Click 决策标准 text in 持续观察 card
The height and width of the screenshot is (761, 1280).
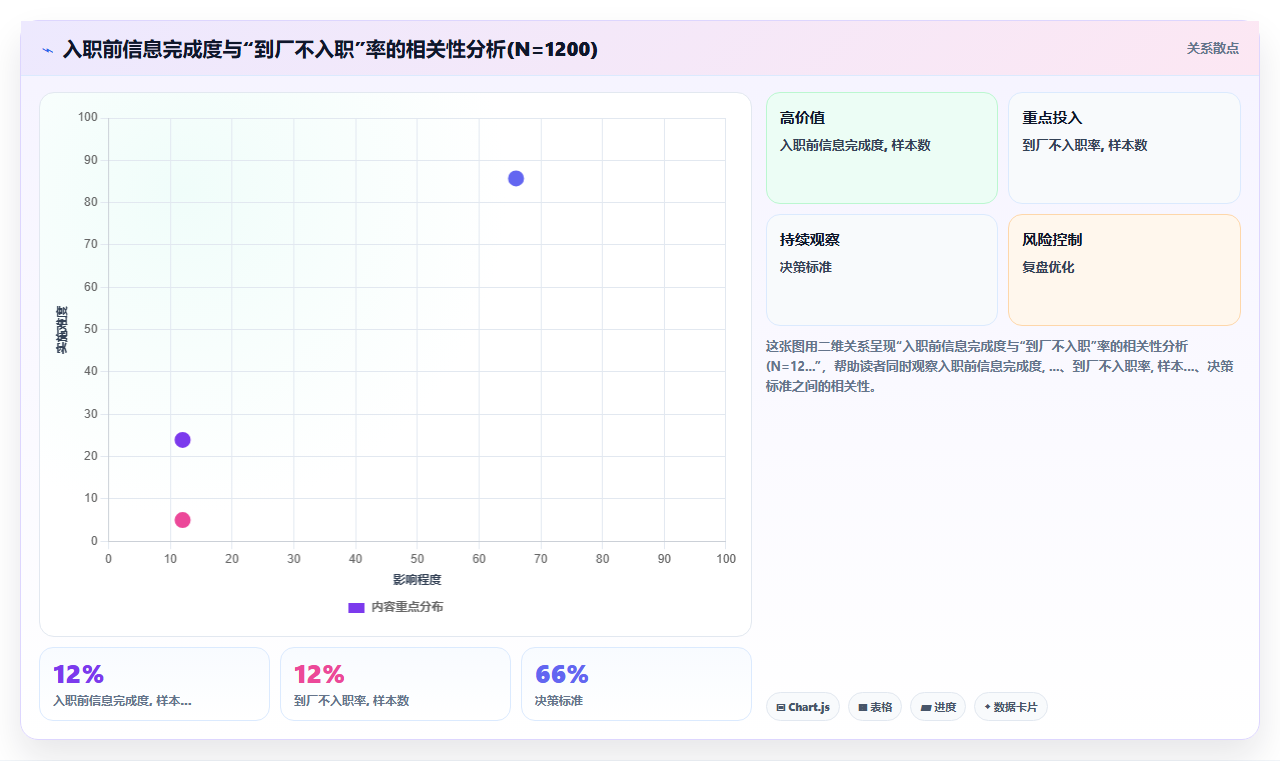[806, 268]
